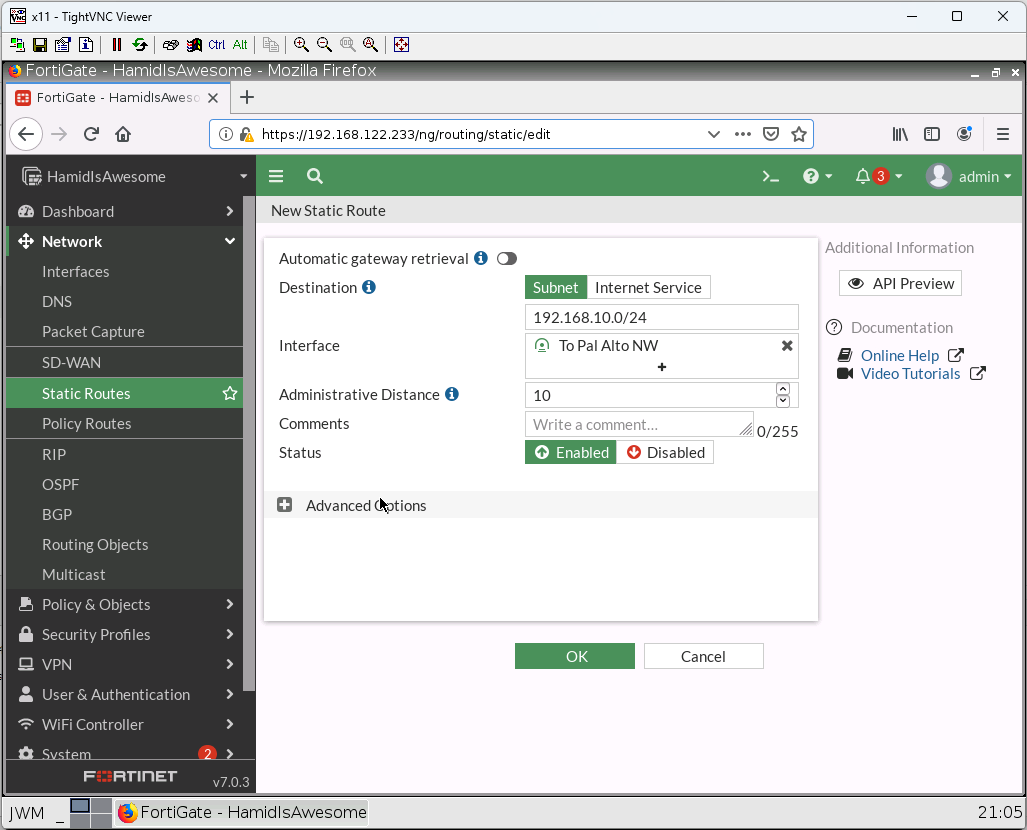
Task: Click the Firefox home icon
Action: (x=123, y=134)
